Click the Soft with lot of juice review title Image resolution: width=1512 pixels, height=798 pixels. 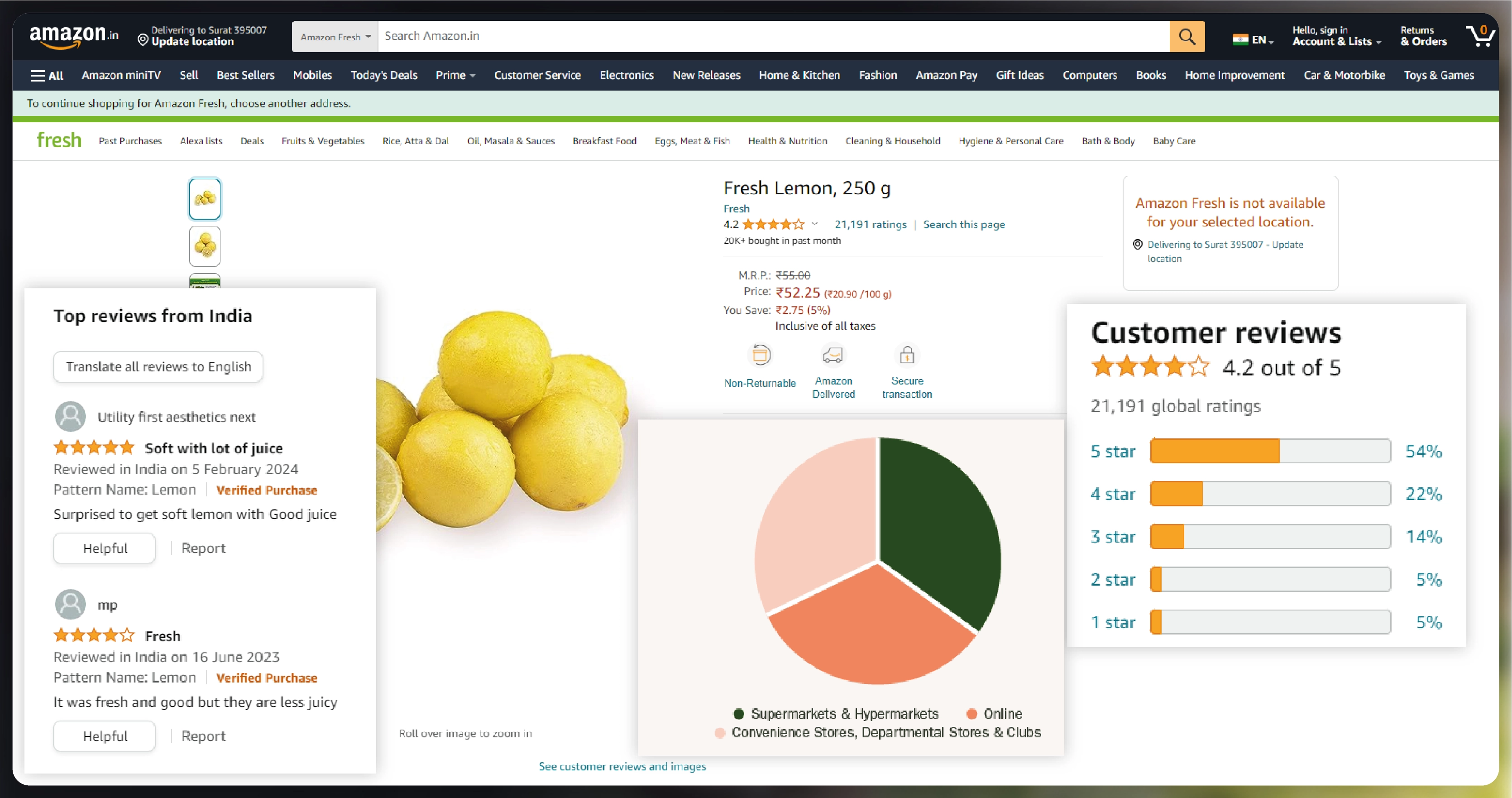214,448
